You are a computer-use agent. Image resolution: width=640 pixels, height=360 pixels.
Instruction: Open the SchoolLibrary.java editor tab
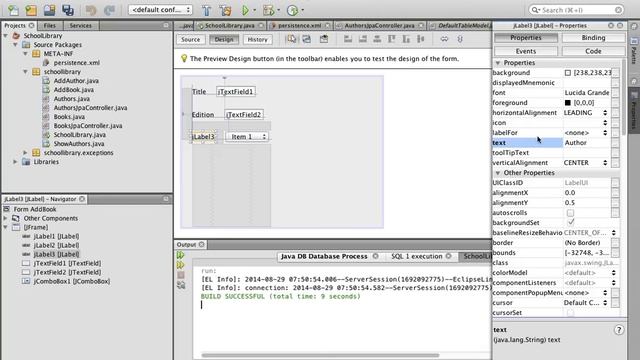[230, 25]
